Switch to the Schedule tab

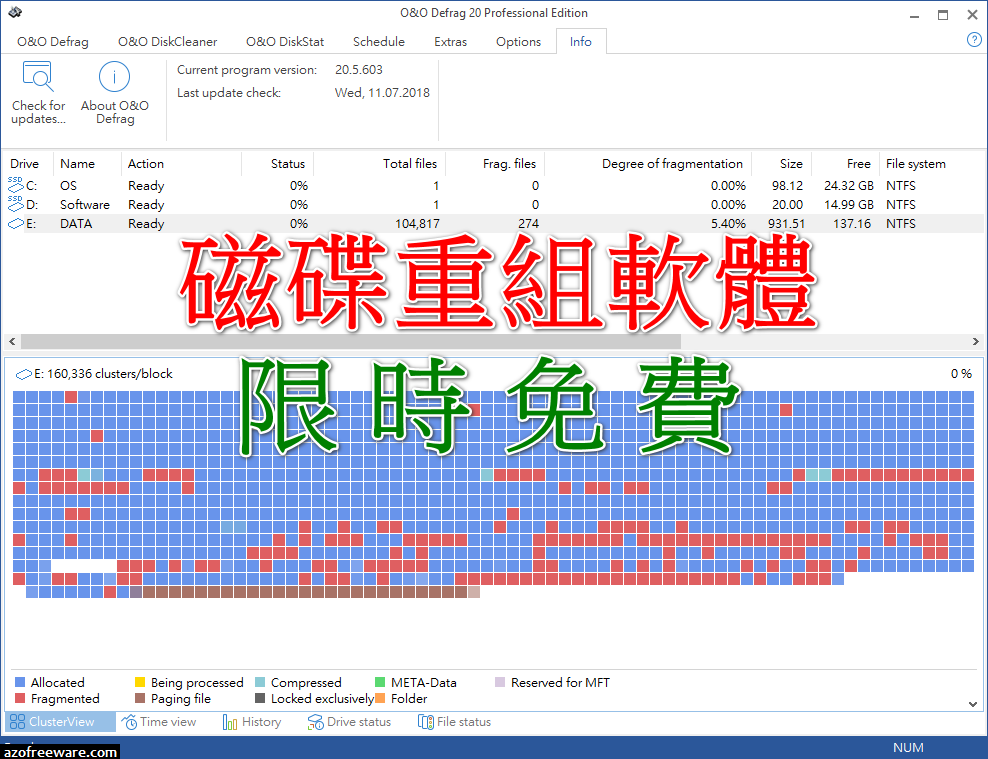(x=379, y=42)
